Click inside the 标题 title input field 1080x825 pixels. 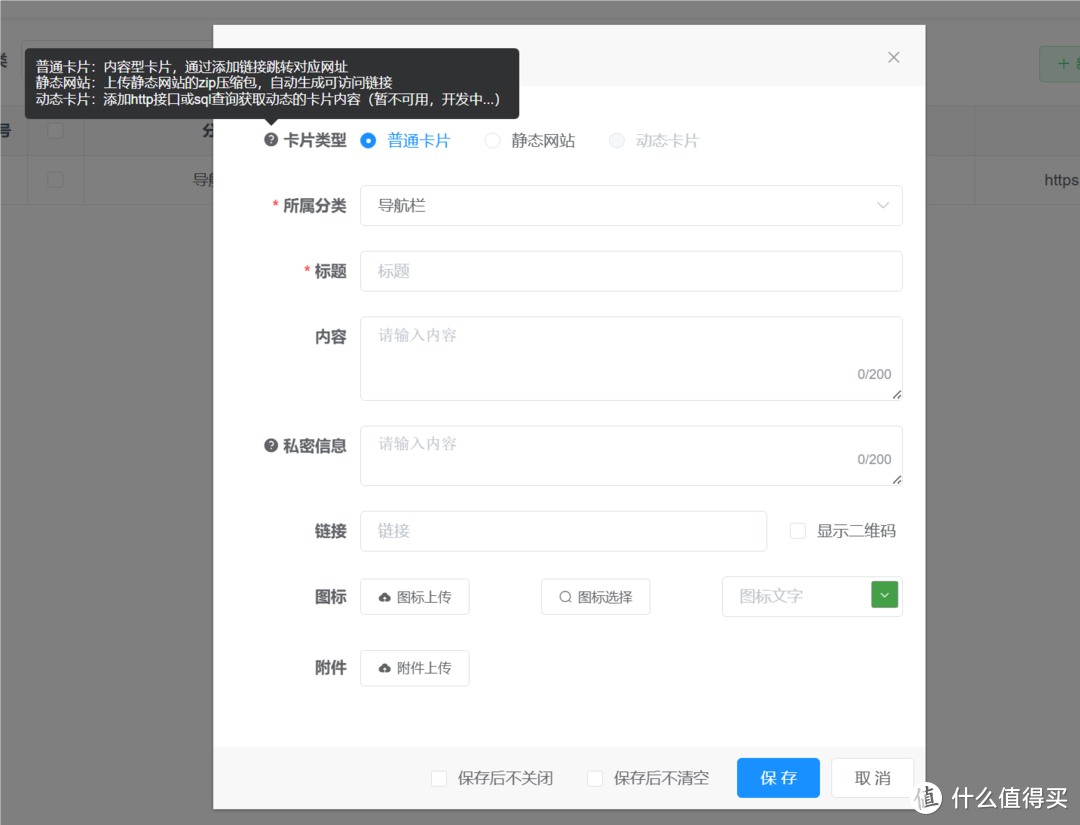pos(631,271)
